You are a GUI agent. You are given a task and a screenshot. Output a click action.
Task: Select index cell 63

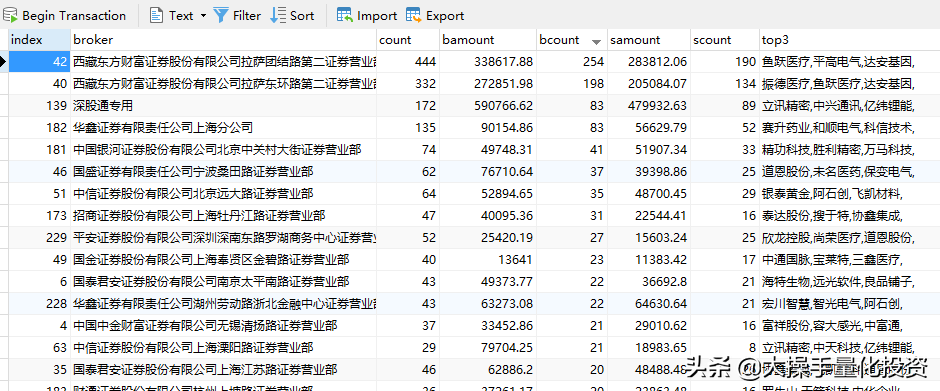[x=40, y=348]
